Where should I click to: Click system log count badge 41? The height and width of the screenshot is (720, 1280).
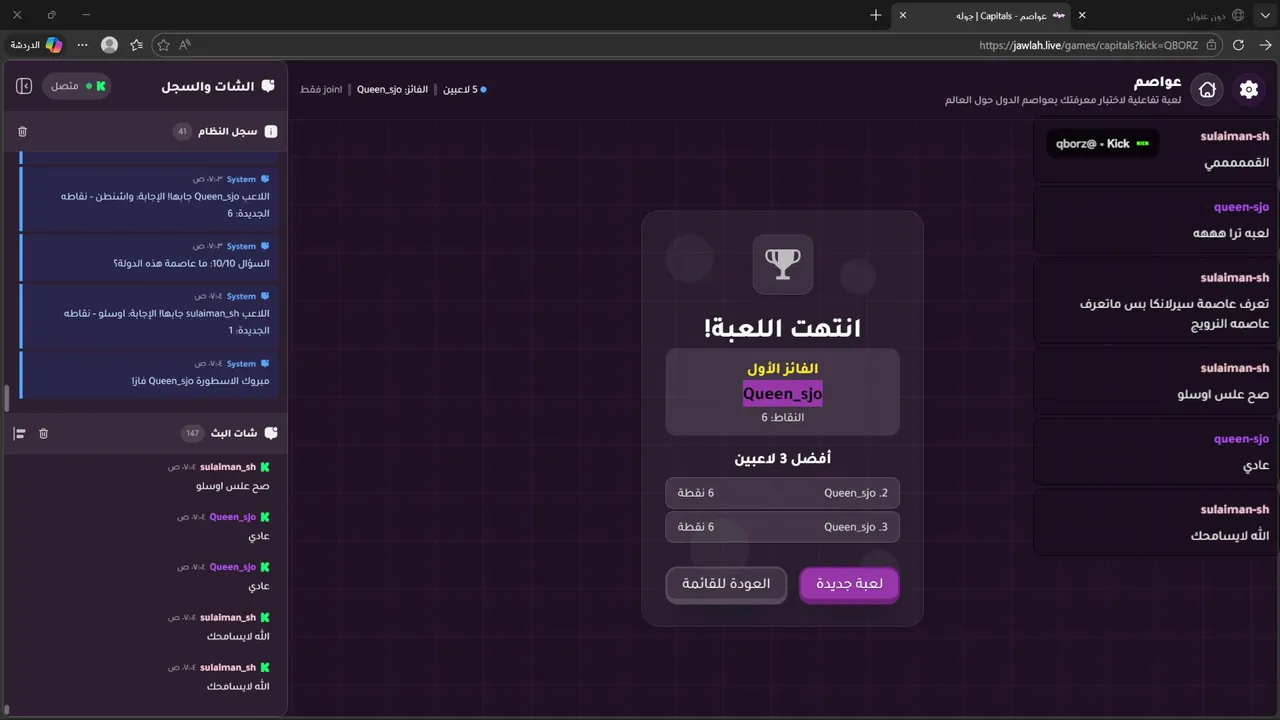(x=181, y=131)
